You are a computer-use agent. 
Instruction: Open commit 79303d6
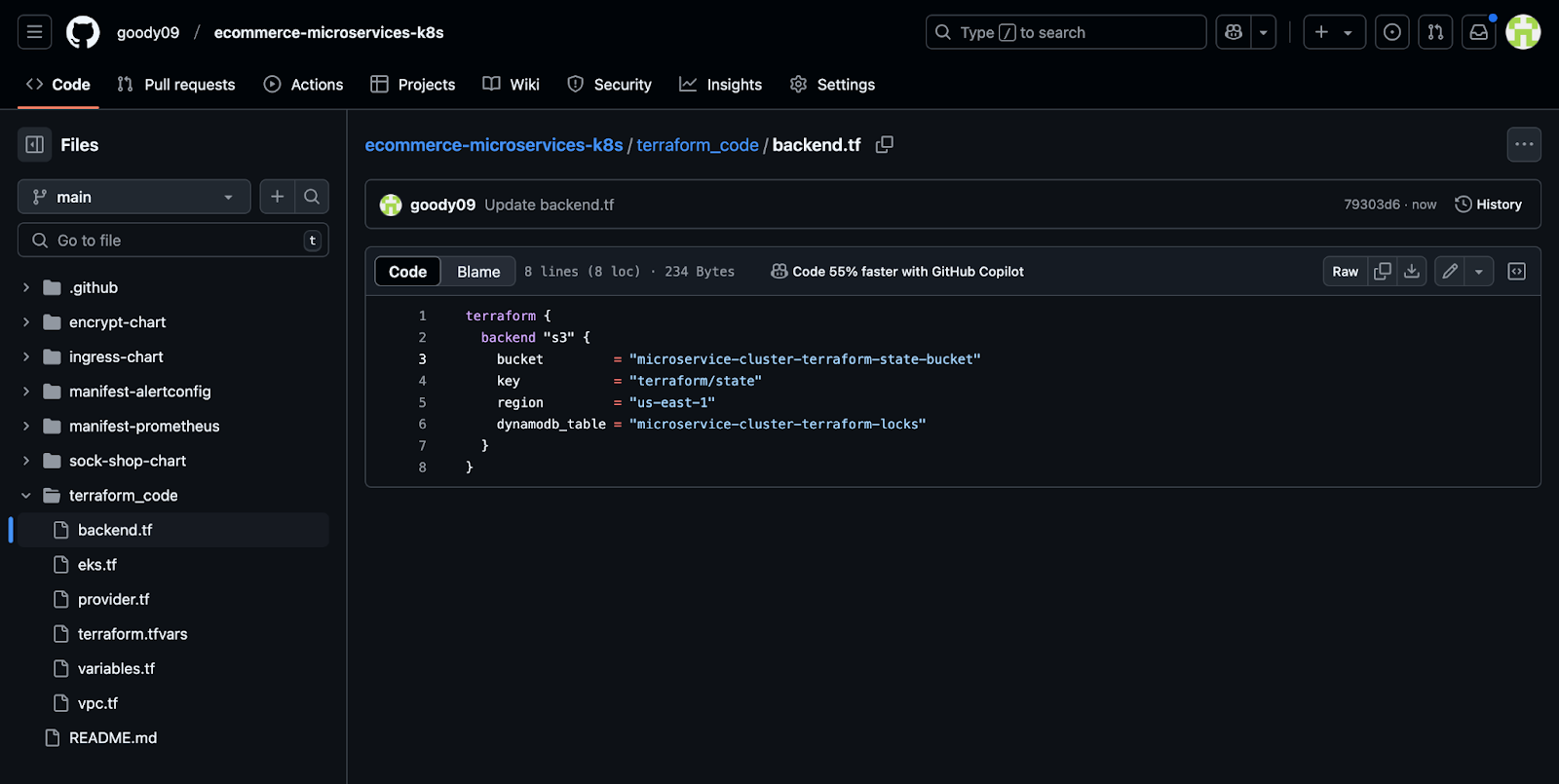1372,205
